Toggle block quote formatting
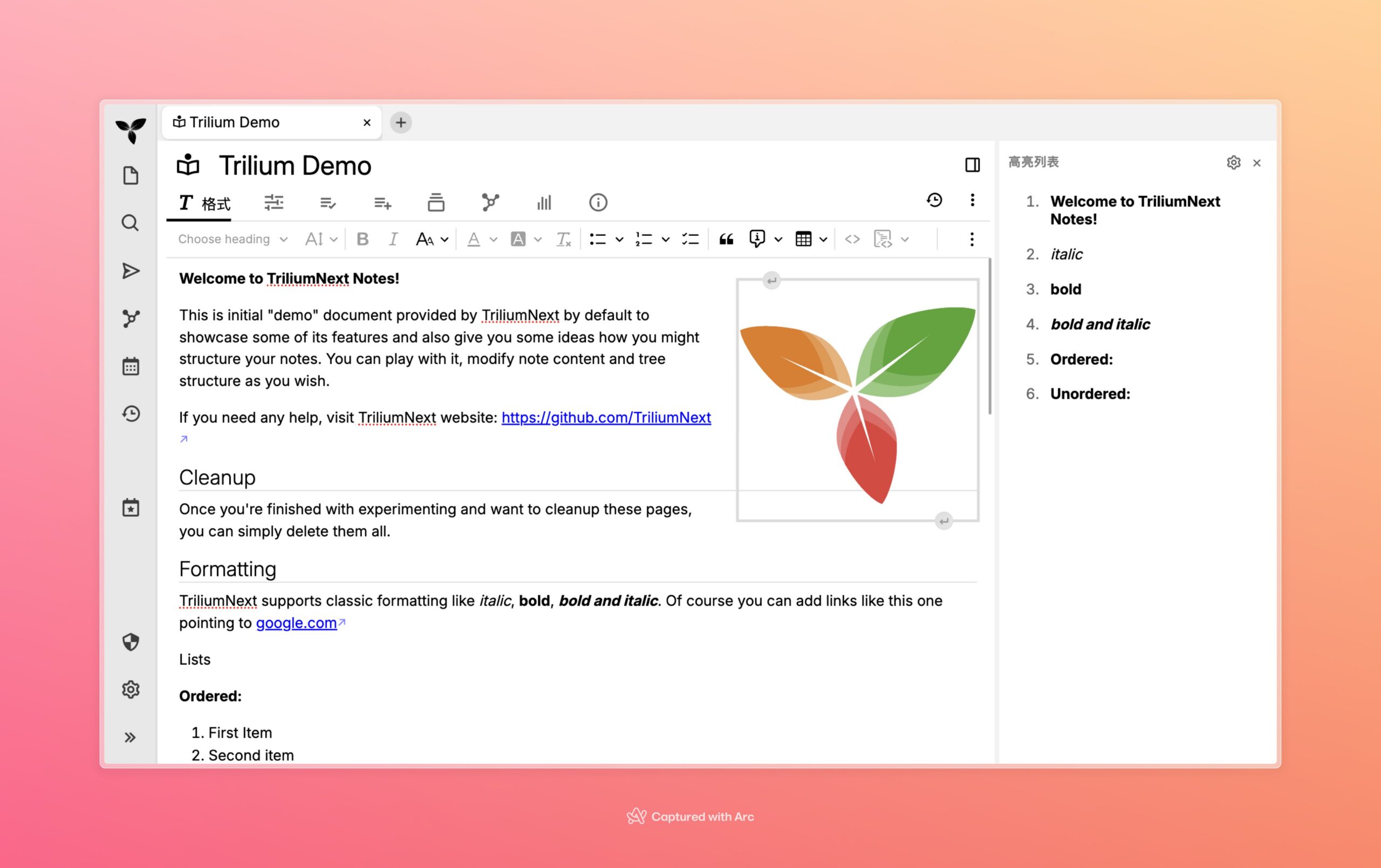 coord(726,239)
